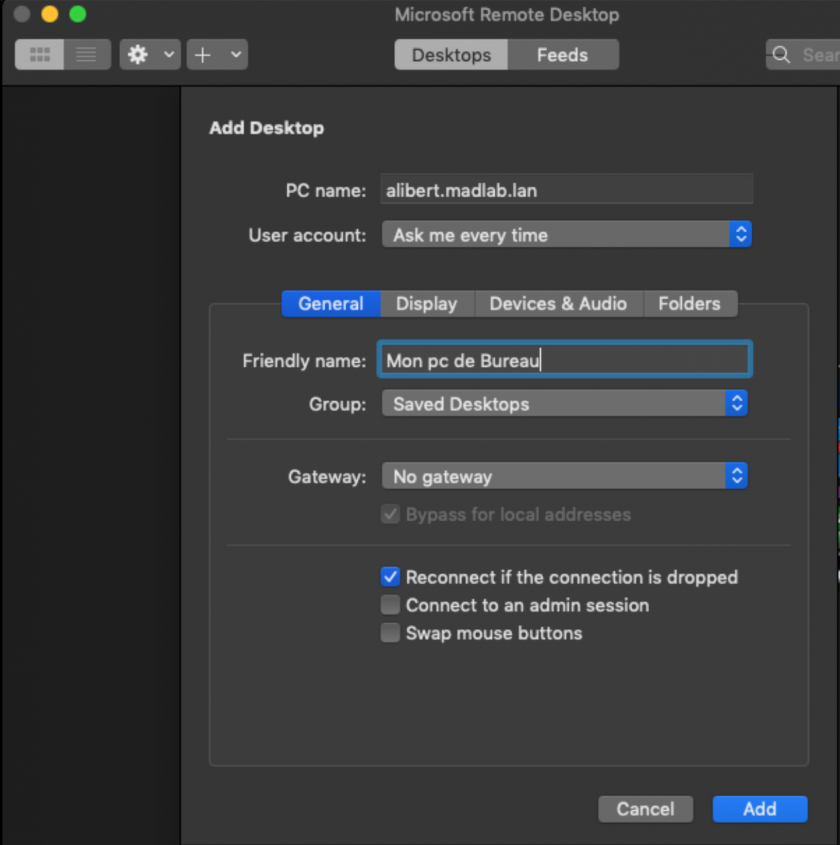Viewport: 840px width, 845px height.
Task: Open the Display tab
Action: pyautogui.click(x=427, y=303)
